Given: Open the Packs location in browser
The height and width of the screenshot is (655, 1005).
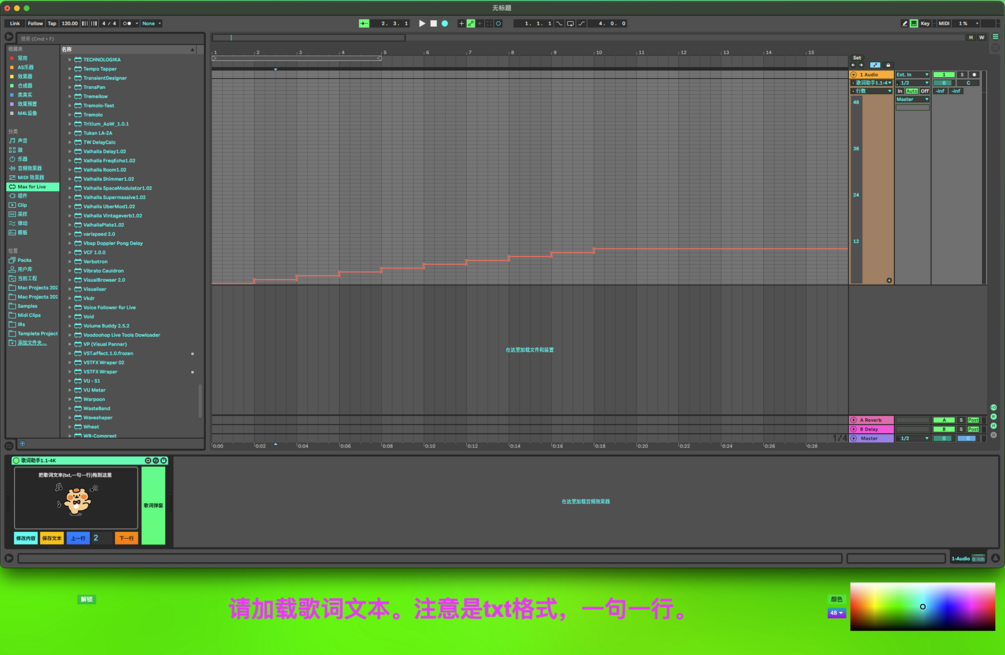Looking at the screenshot, I should 24,260.
